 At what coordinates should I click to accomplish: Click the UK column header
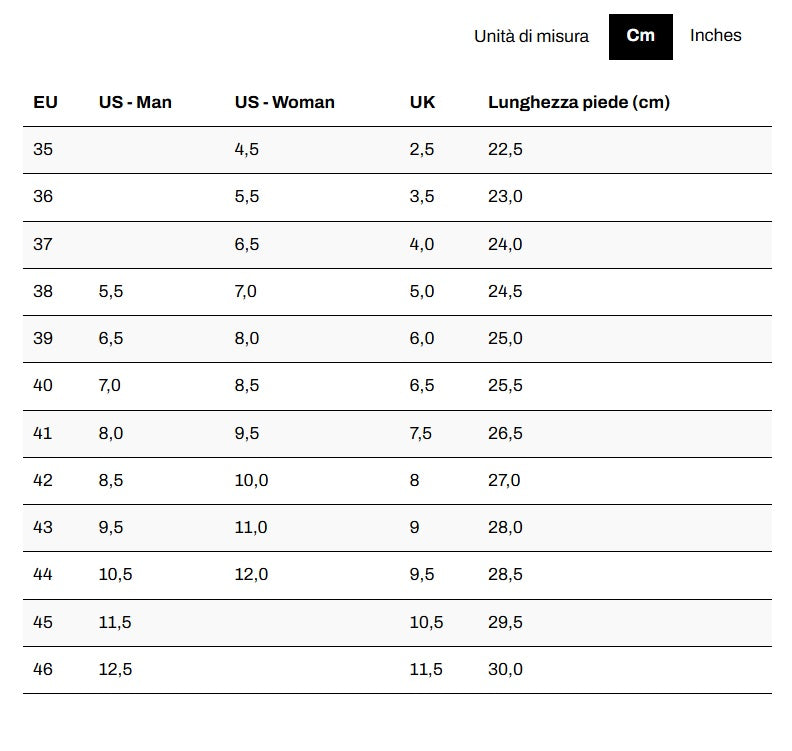(422, 102)
